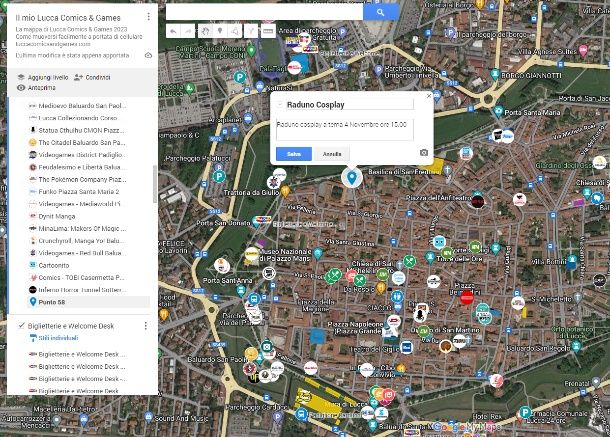
Task: Click the cloud saved-status icon
Action: pyautogui.click(x=148, y=55)
